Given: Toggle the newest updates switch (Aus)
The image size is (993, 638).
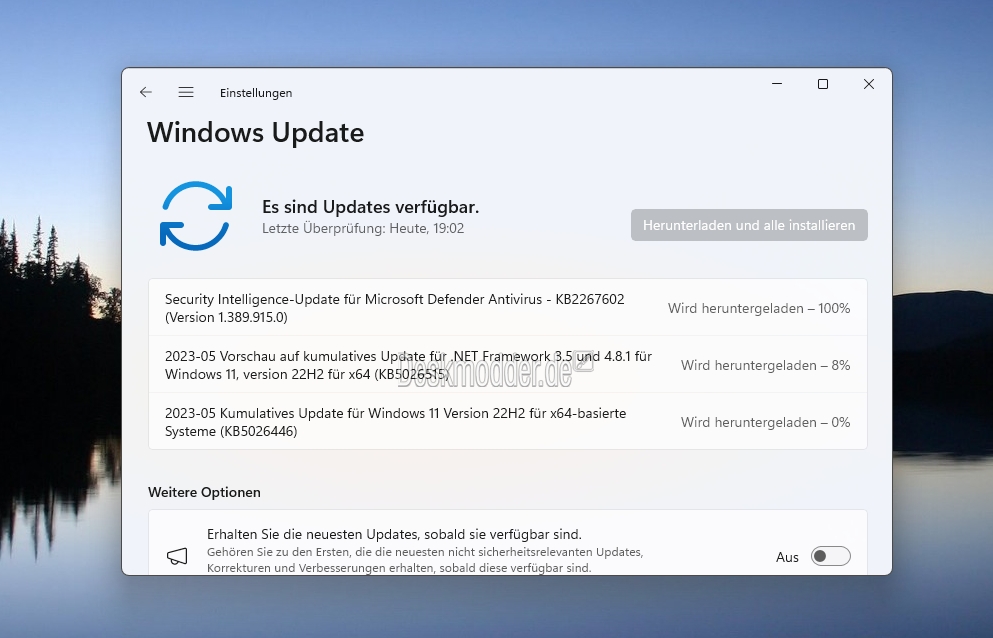Looking at the screenshot, I should [830, 556].
